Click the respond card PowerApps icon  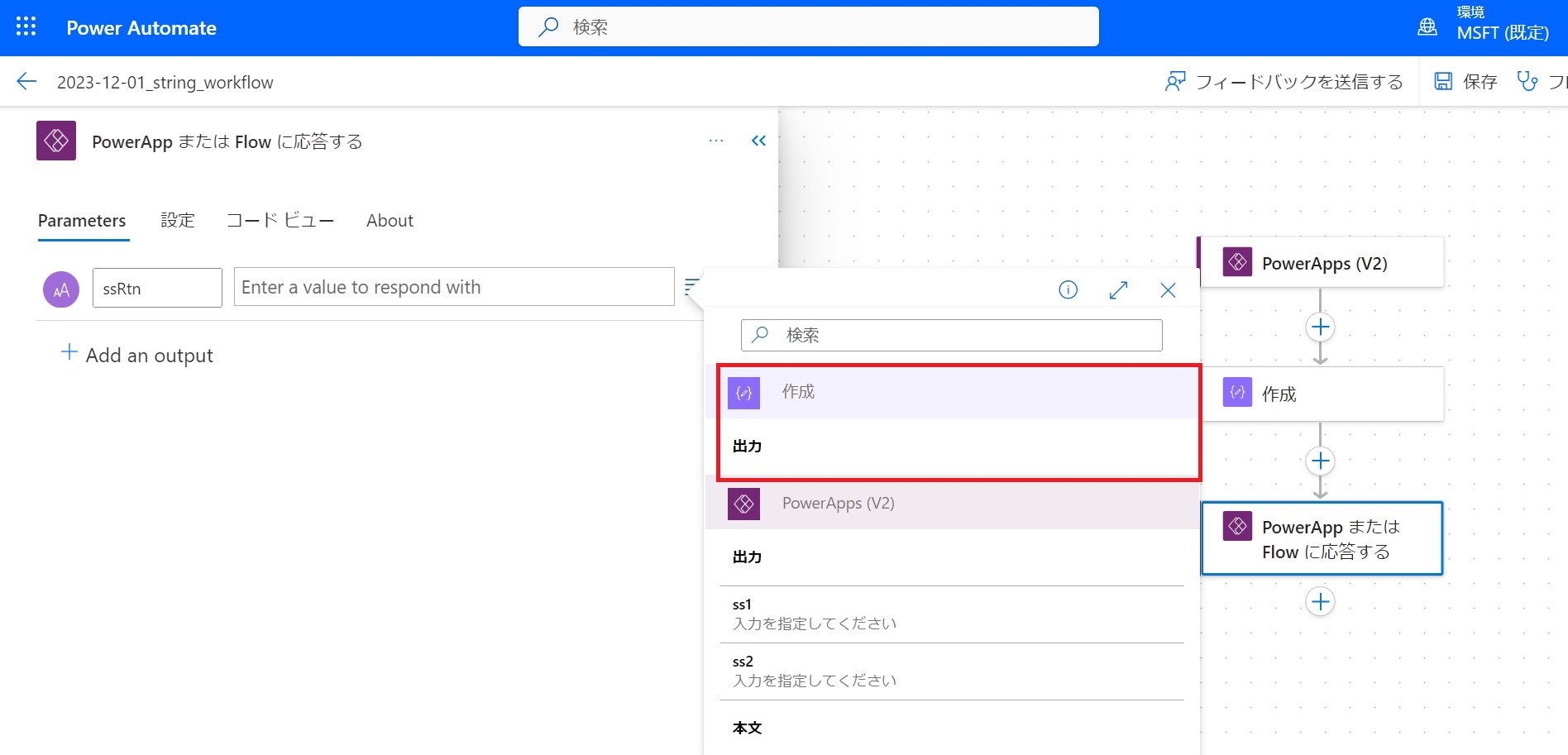[1237, 526]
